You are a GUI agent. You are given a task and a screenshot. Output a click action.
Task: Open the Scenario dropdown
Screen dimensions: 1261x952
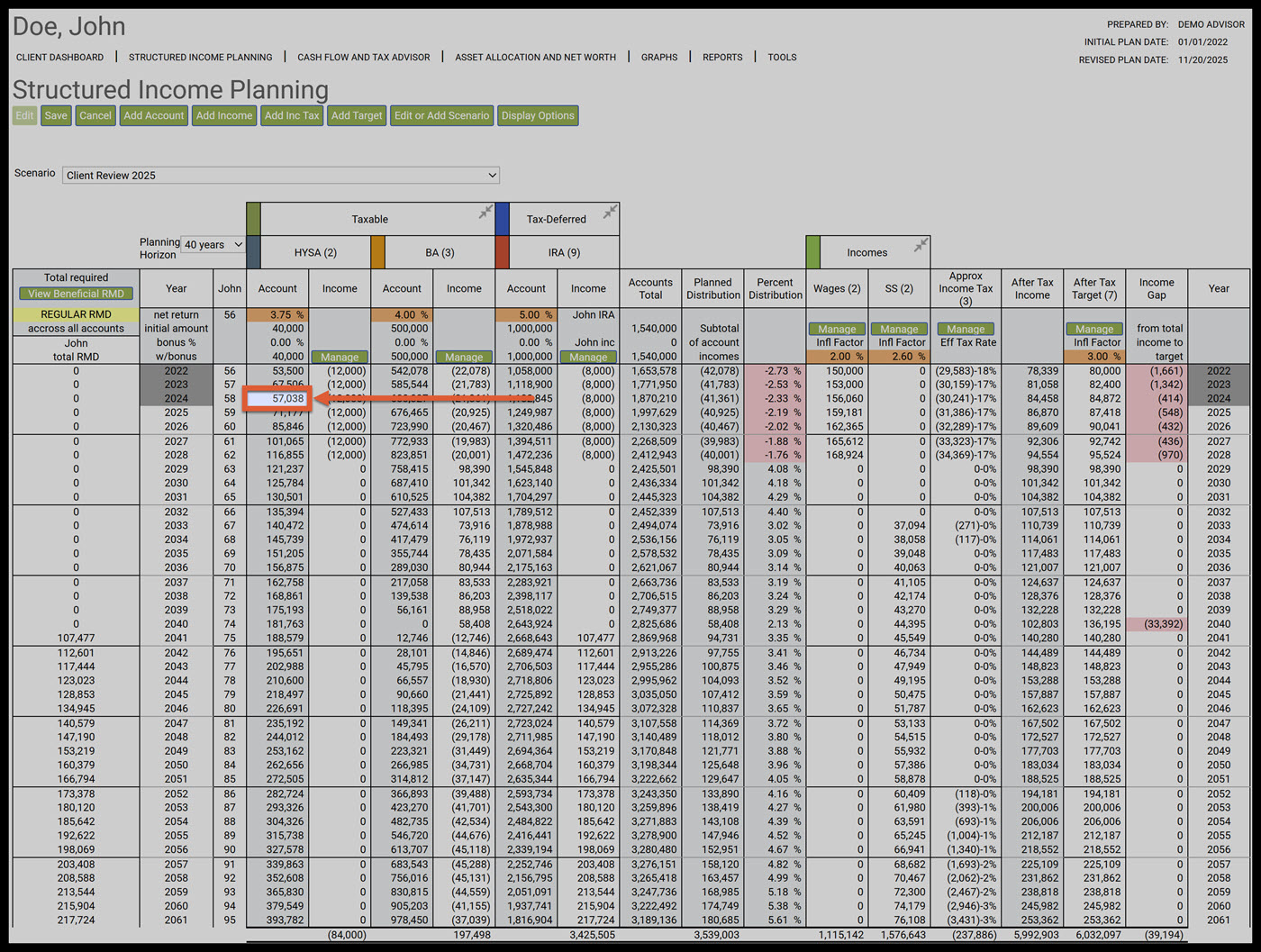pyautogui.click(x=281, y=175)
